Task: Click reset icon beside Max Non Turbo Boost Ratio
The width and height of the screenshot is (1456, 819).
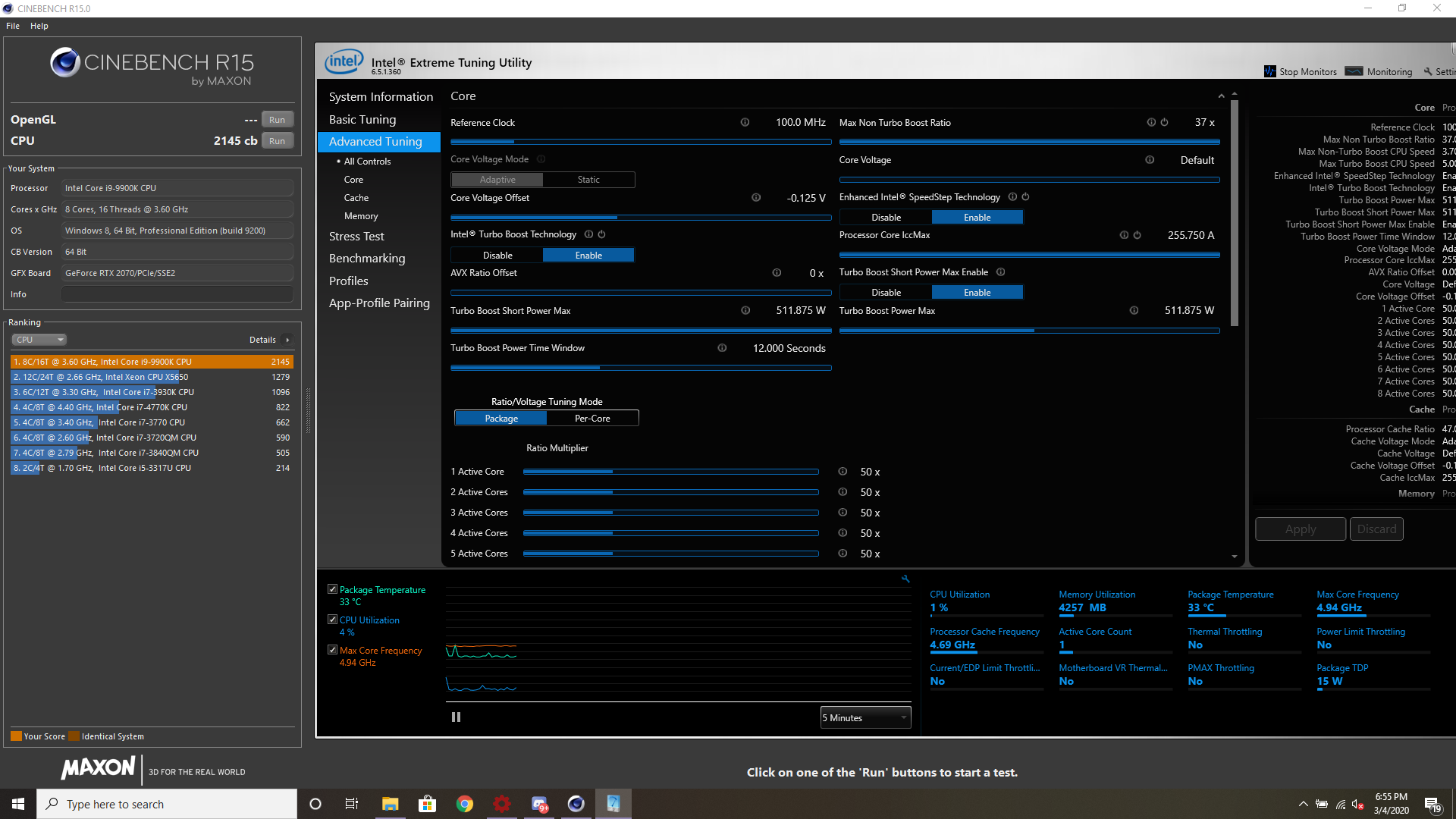Action: [1164, 122]
